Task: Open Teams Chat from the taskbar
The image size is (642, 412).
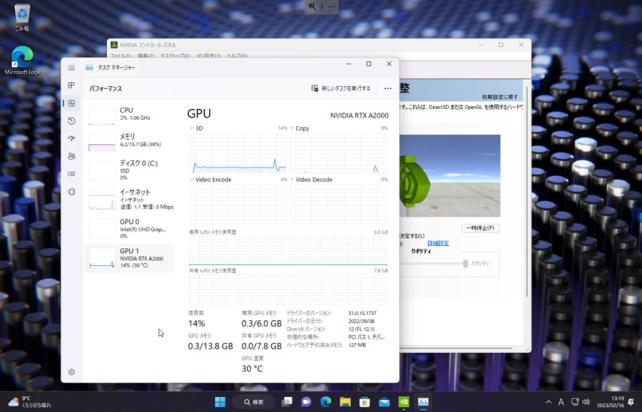Action: pyautogui.click(x=306, y=402)
